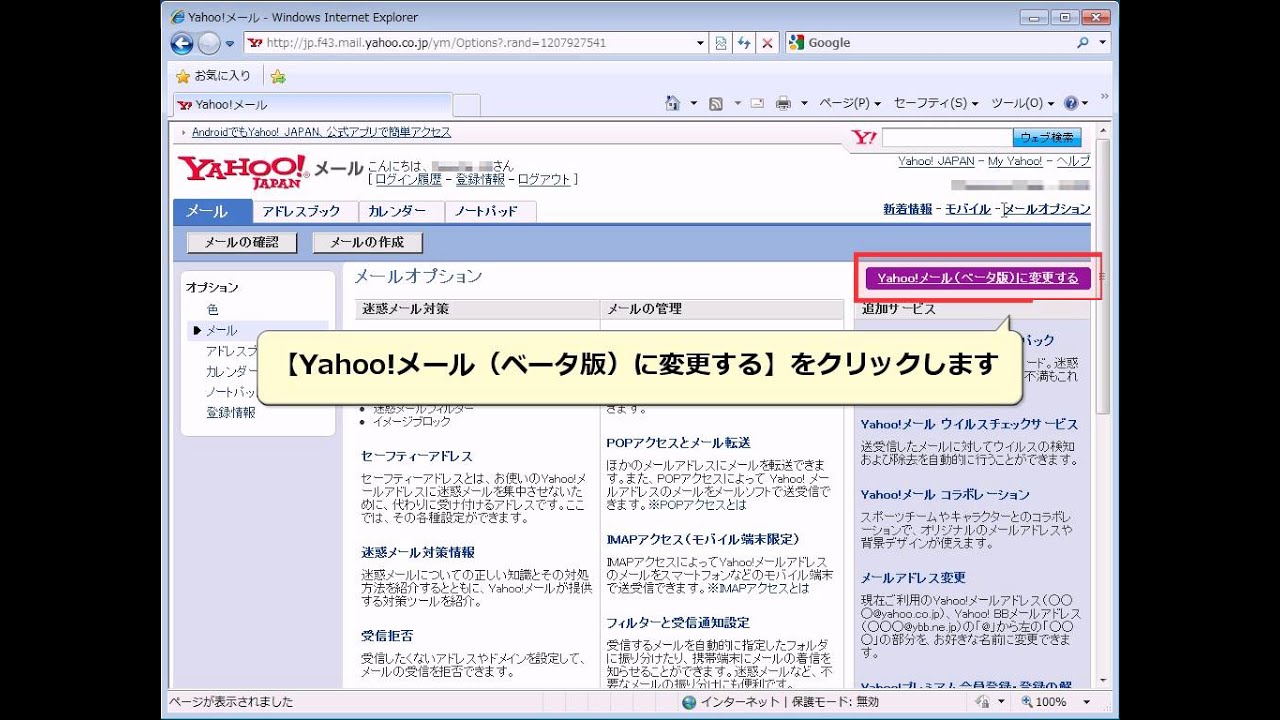This screenshot has width=1280, height=720.
Task: Select メール in the options sidebar
Action: point(221,330)
